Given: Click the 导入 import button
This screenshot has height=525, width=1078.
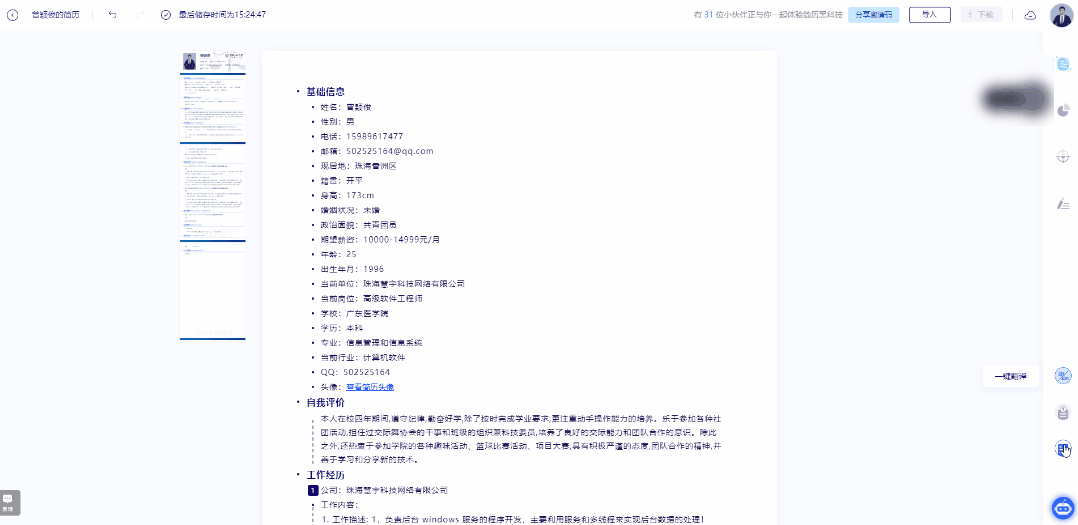Looking at the screenshot, I should tap(930, 14).
